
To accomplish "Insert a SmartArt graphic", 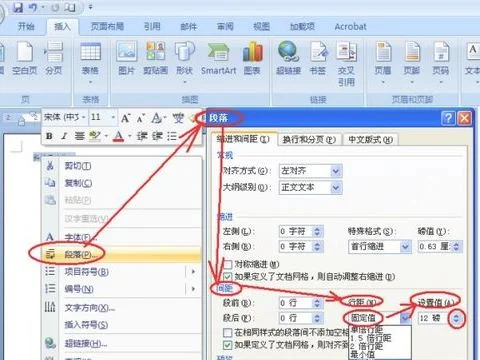I will click(x=219, y=58).
